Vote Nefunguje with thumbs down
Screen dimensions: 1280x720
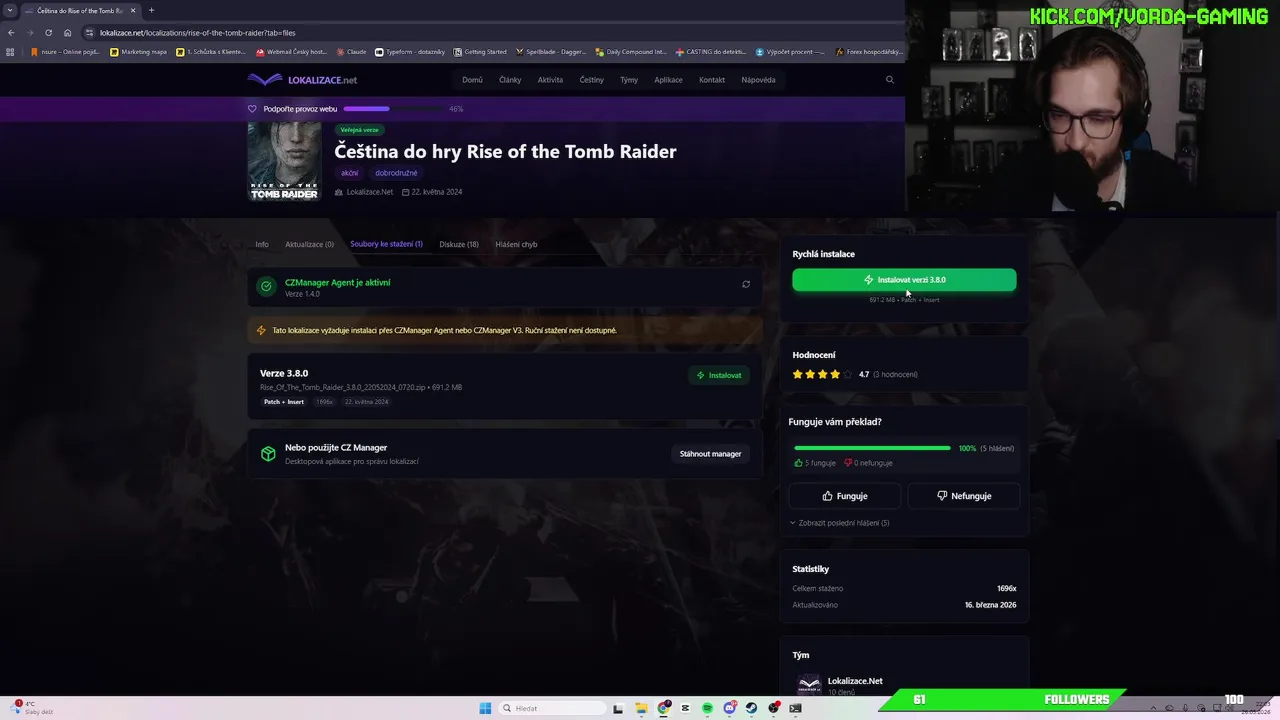tap(964, 496)
